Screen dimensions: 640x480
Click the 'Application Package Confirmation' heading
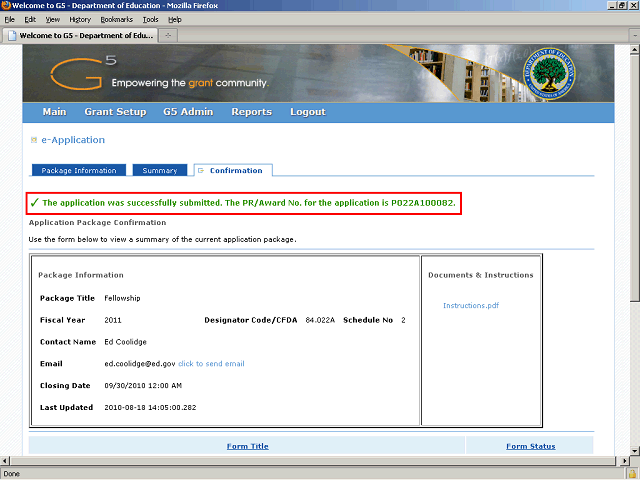(x=98, y=222)
